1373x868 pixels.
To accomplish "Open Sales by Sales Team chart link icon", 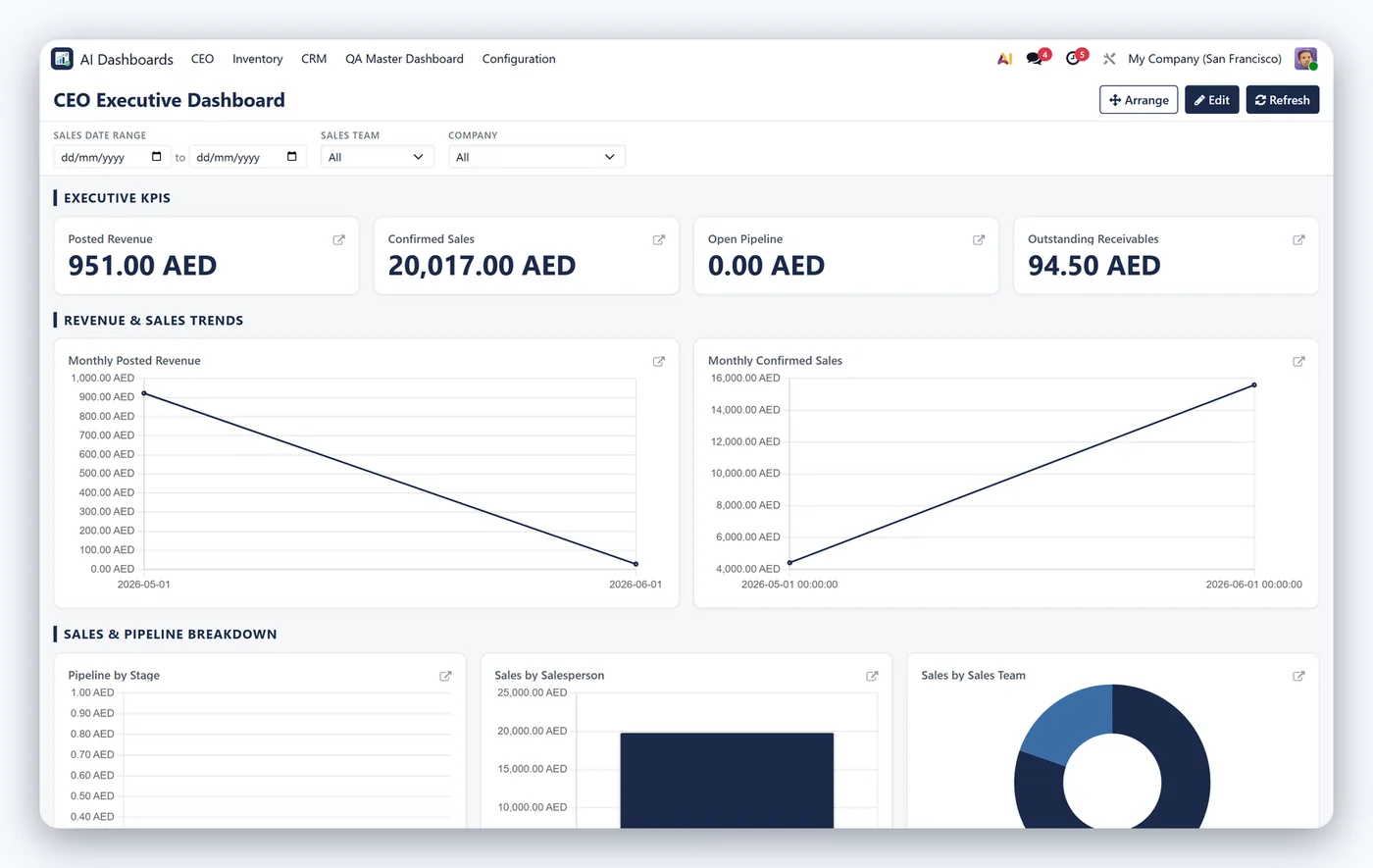I will (x=1298, y=676).
